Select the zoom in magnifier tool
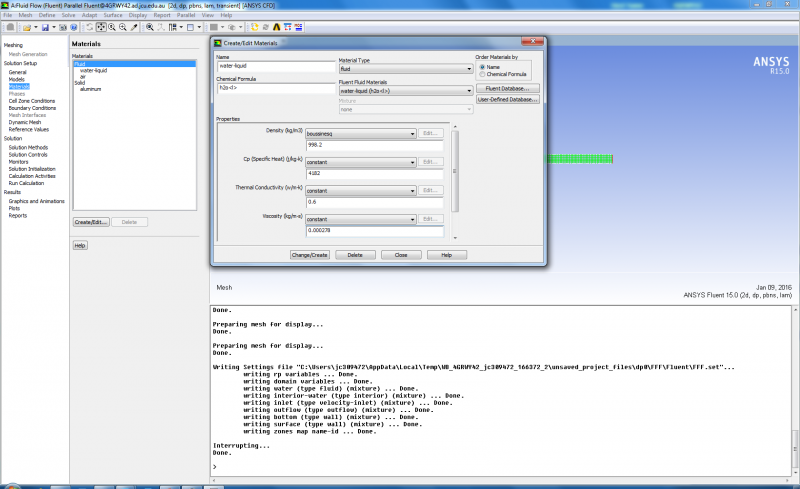 112,27
